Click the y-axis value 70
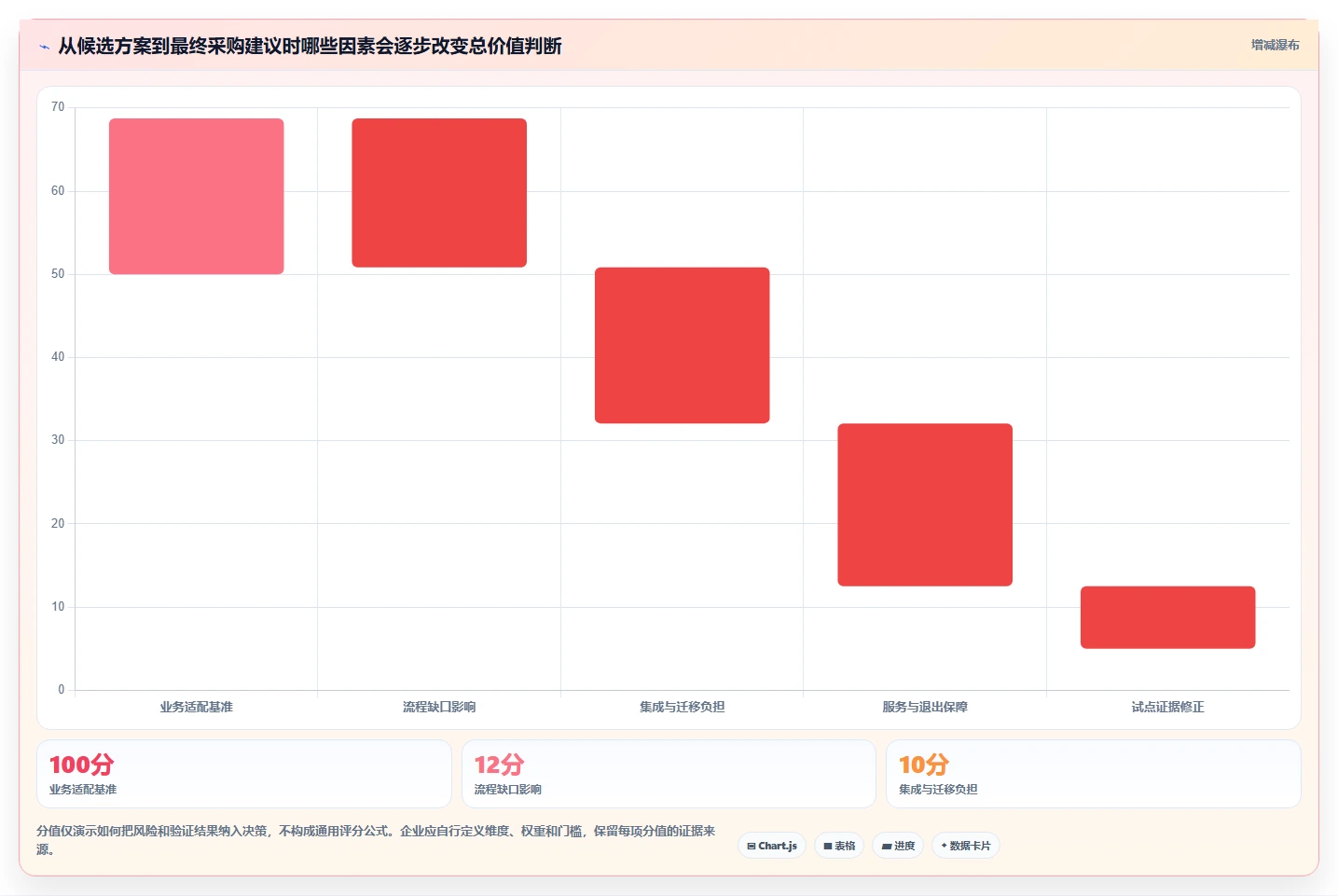Viewport: 1338px width, 896px height. 58,107
